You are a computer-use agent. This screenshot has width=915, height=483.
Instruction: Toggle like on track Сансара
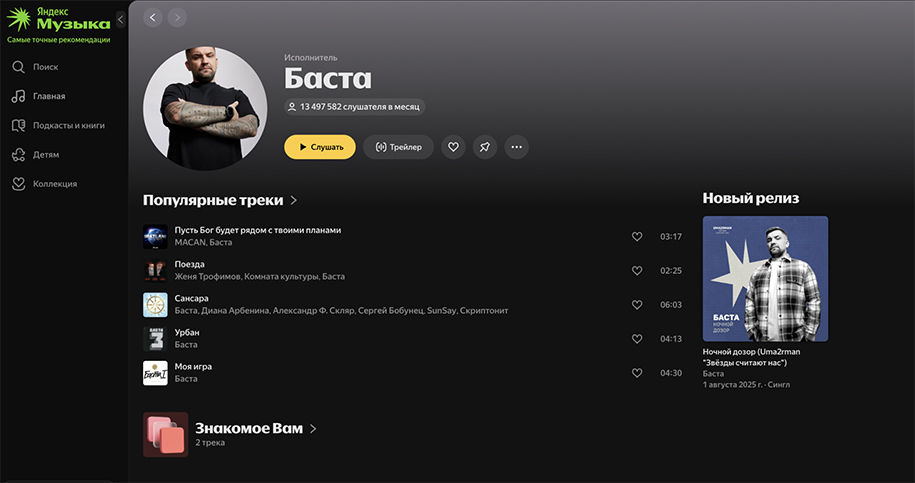point(637,304)
